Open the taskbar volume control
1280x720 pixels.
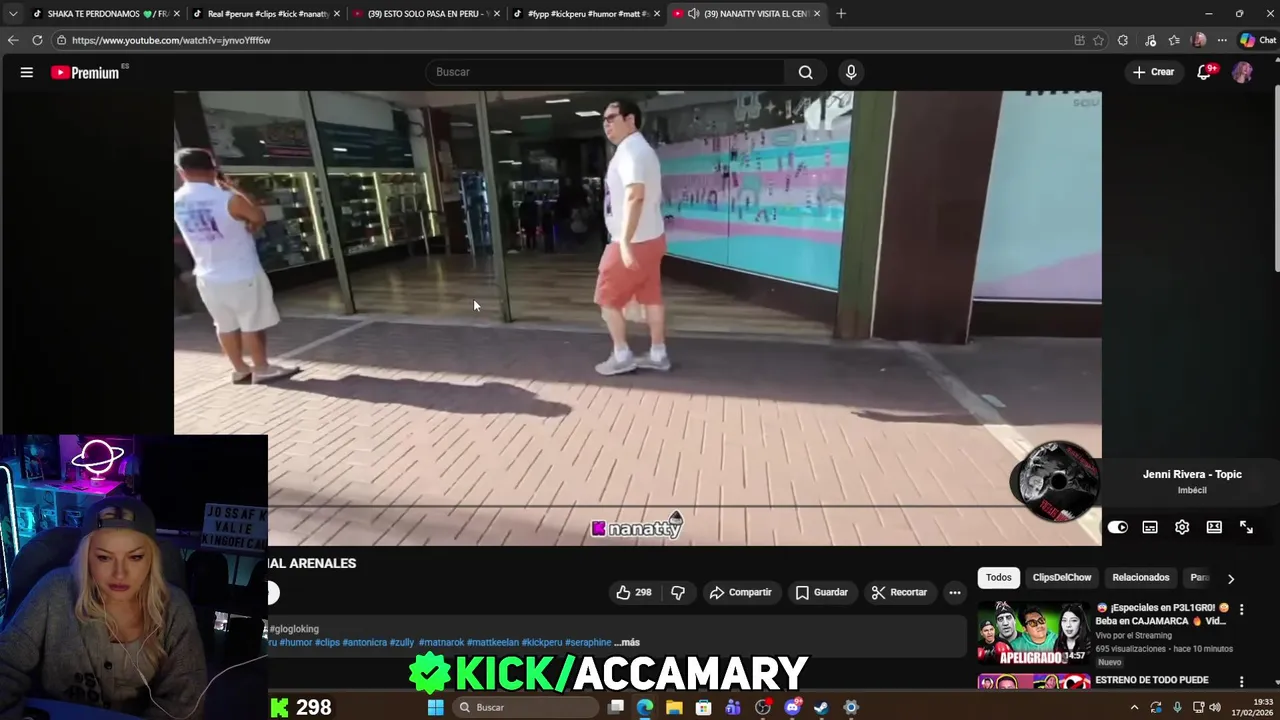[x=1215, y=707]
